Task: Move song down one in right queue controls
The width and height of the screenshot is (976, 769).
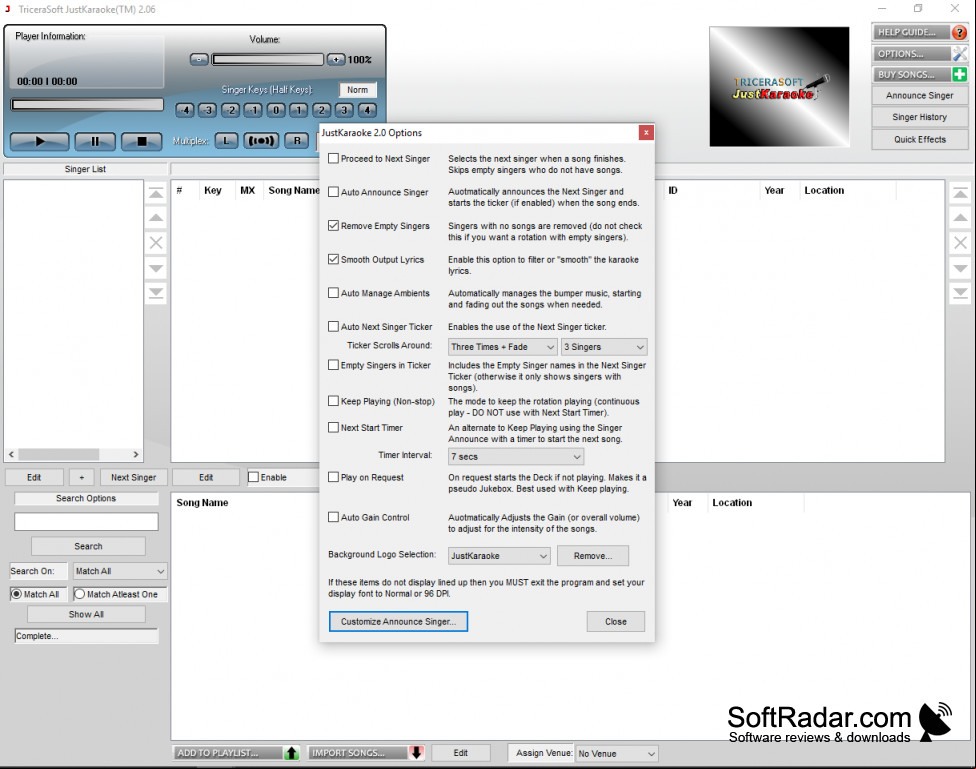Action: click(960, 268)
